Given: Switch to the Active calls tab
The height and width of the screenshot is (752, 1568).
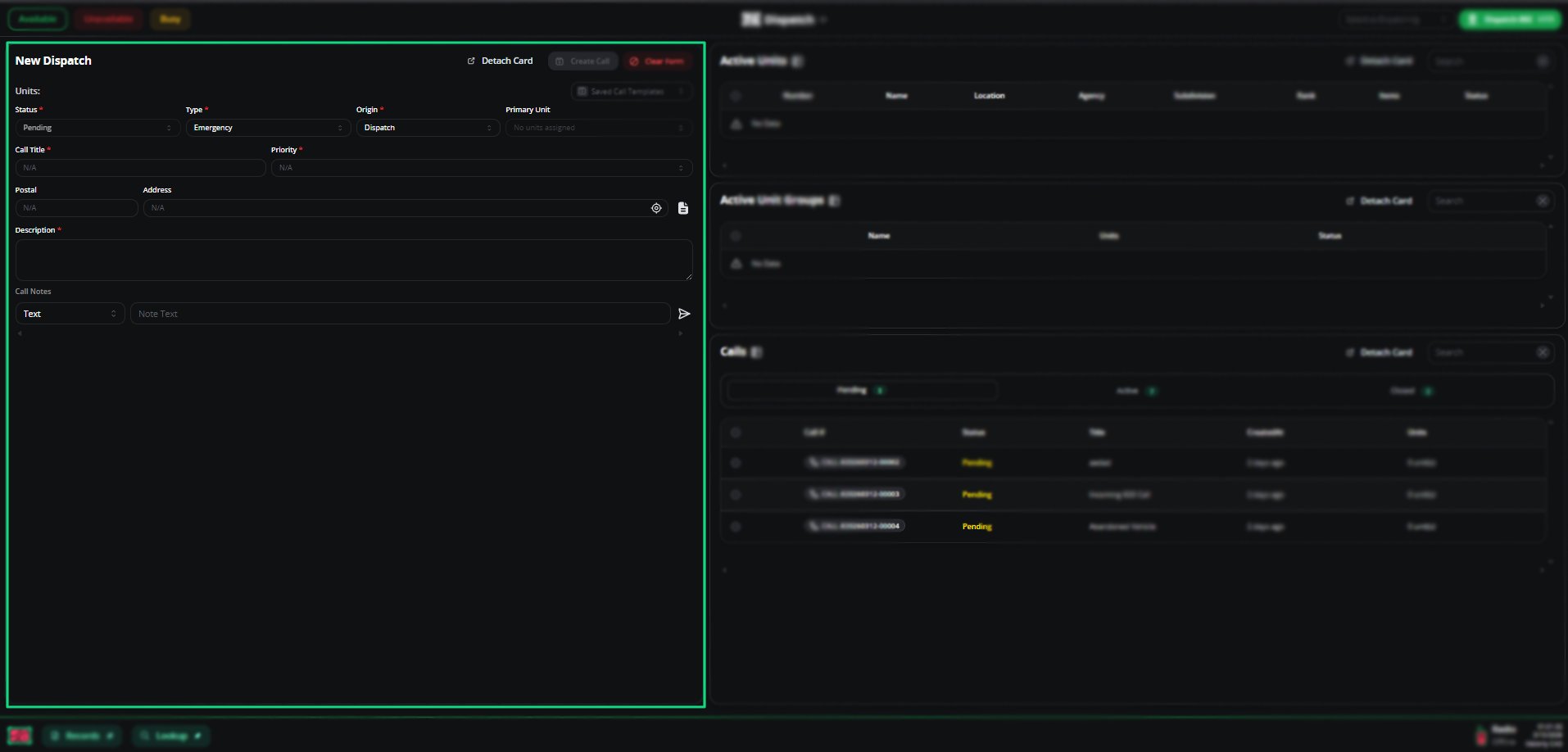Looking at the screenshot, I should 1136,391.
